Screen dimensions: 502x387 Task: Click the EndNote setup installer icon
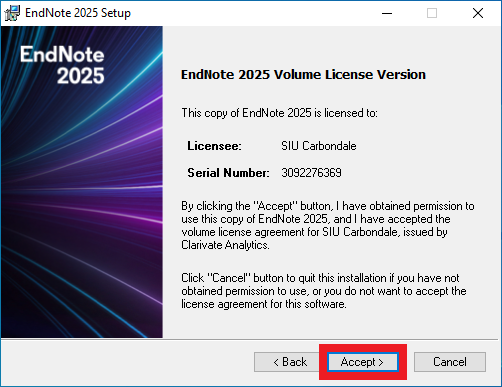coord(12,13)
